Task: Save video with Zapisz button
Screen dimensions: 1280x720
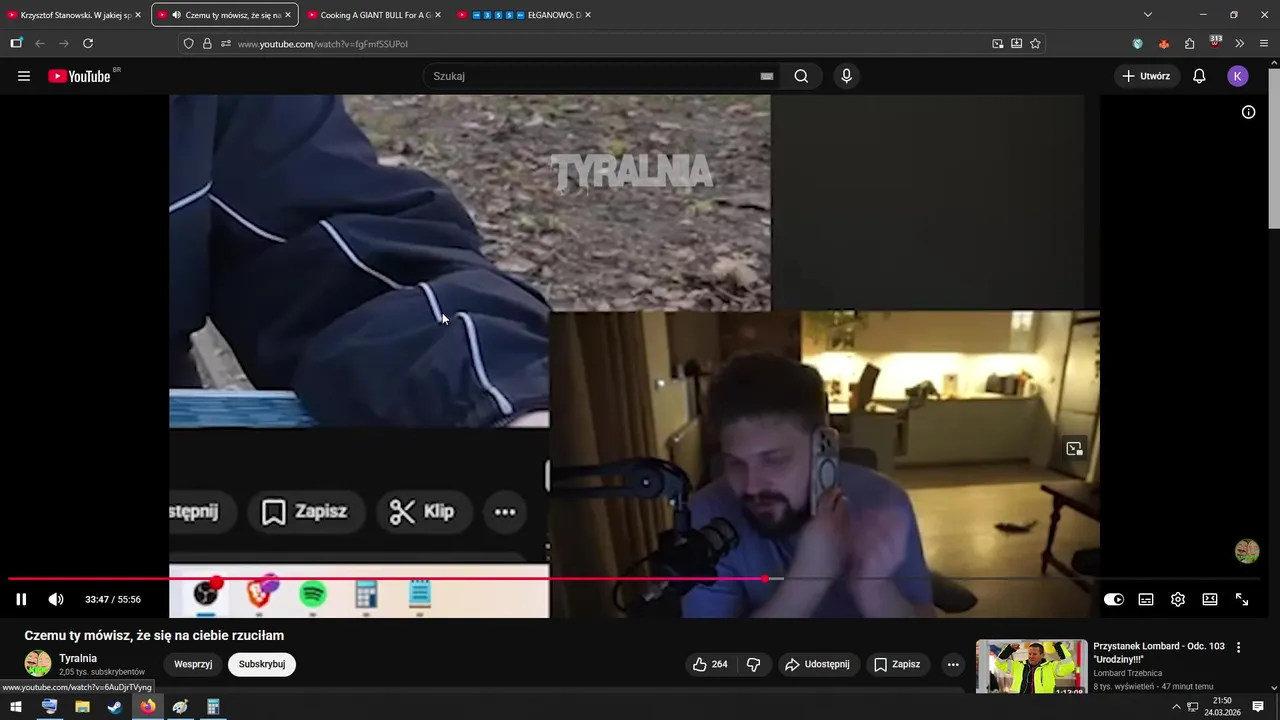Action: coord(897,664)
